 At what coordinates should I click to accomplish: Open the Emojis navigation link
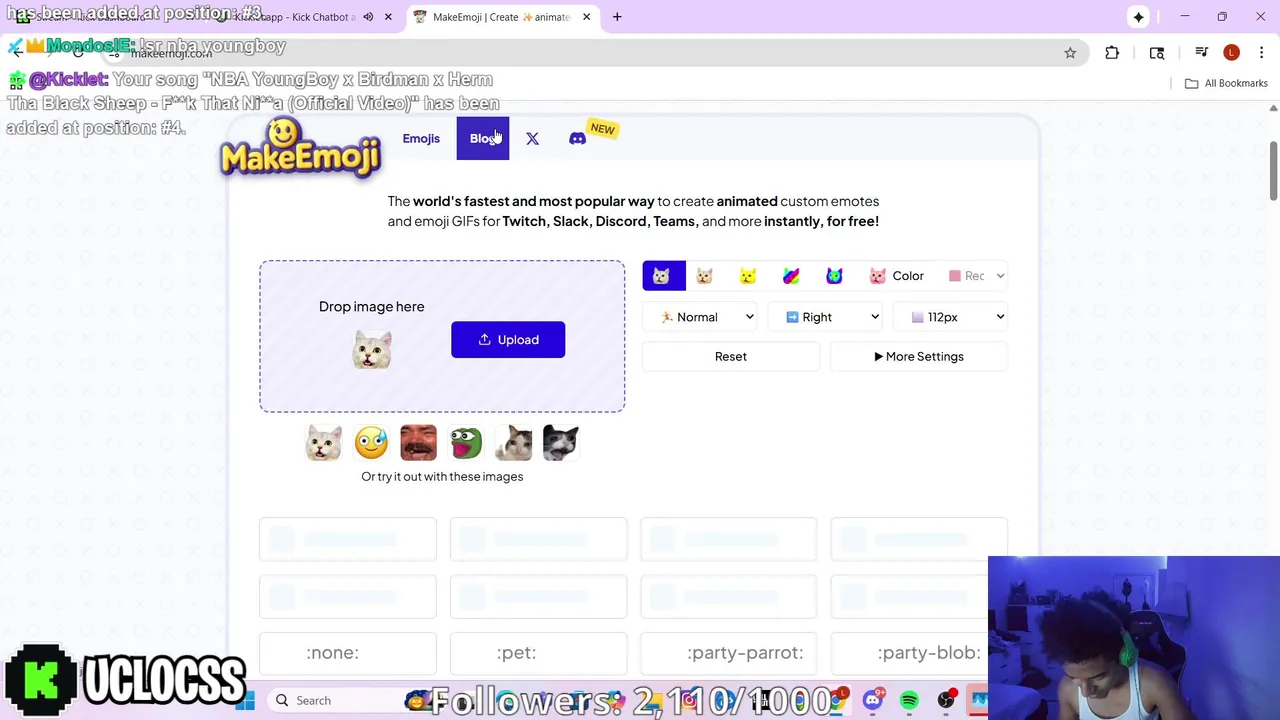pyautogui.click(x=421, y=138)
